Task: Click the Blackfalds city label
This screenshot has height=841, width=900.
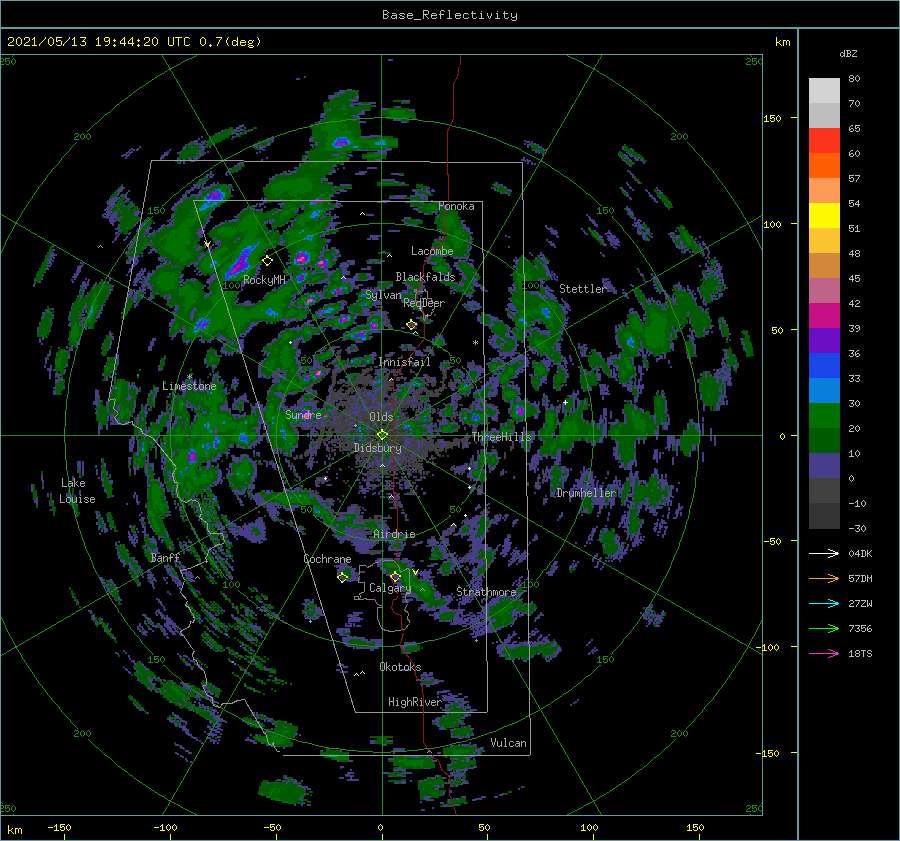Action: (x=425, y=277)
